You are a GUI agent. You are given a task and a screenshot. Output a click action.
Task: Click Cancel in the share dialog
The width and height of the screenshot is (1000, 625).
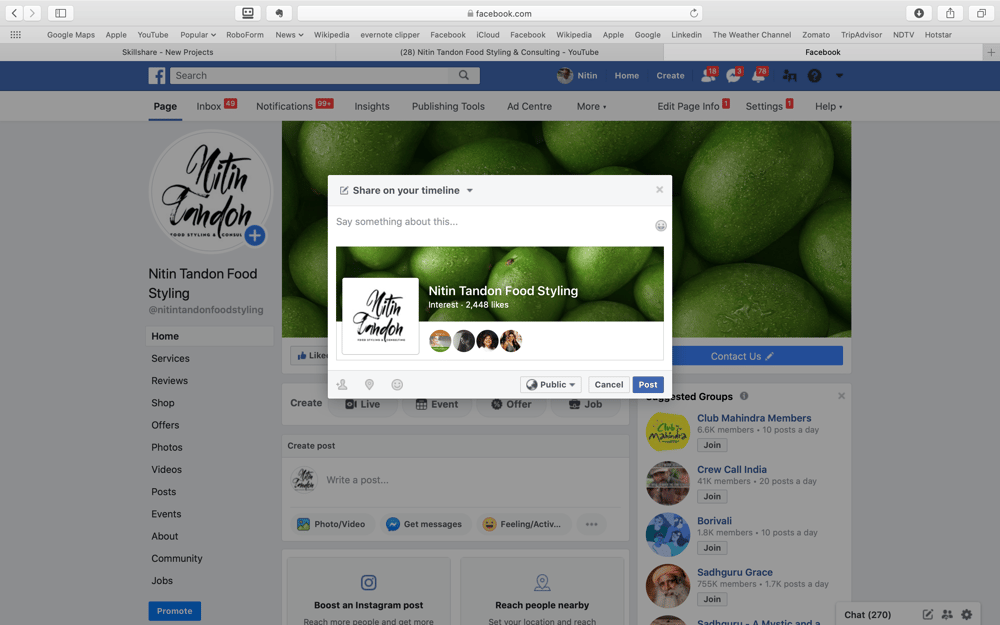tap(609, 385)
